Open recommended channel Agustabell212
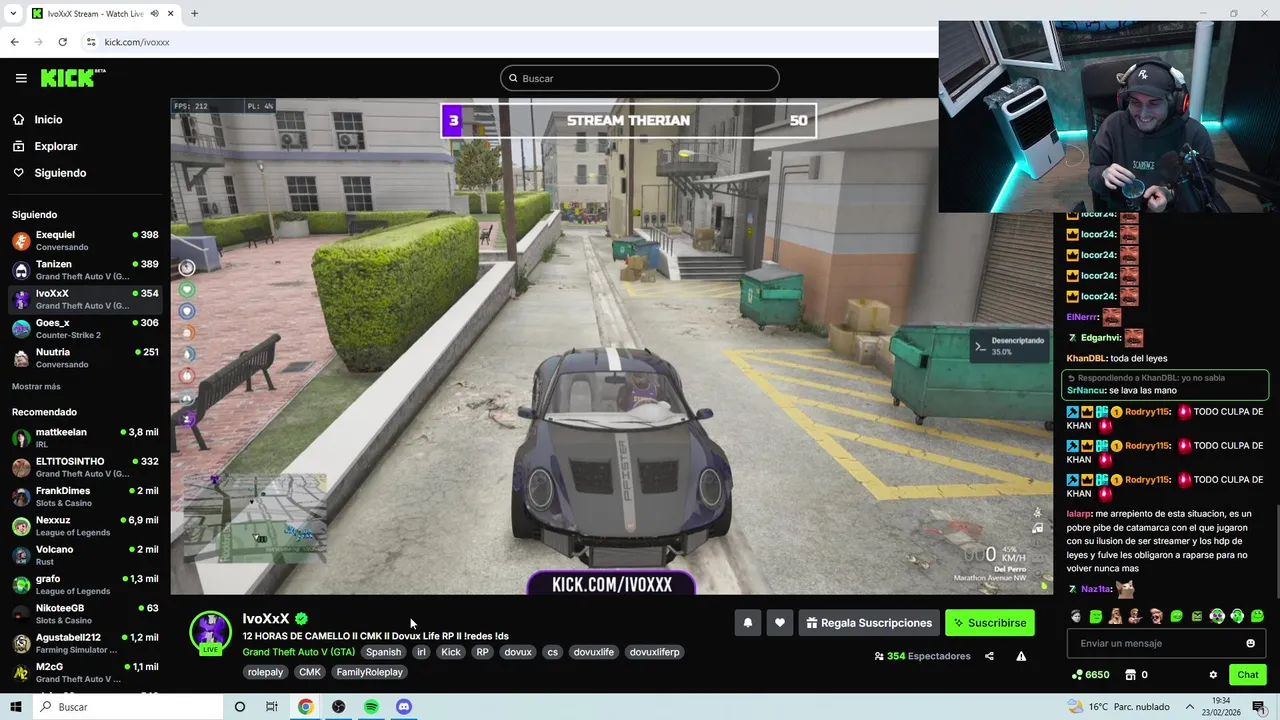The image size is (1280, 720). (85, 643)
